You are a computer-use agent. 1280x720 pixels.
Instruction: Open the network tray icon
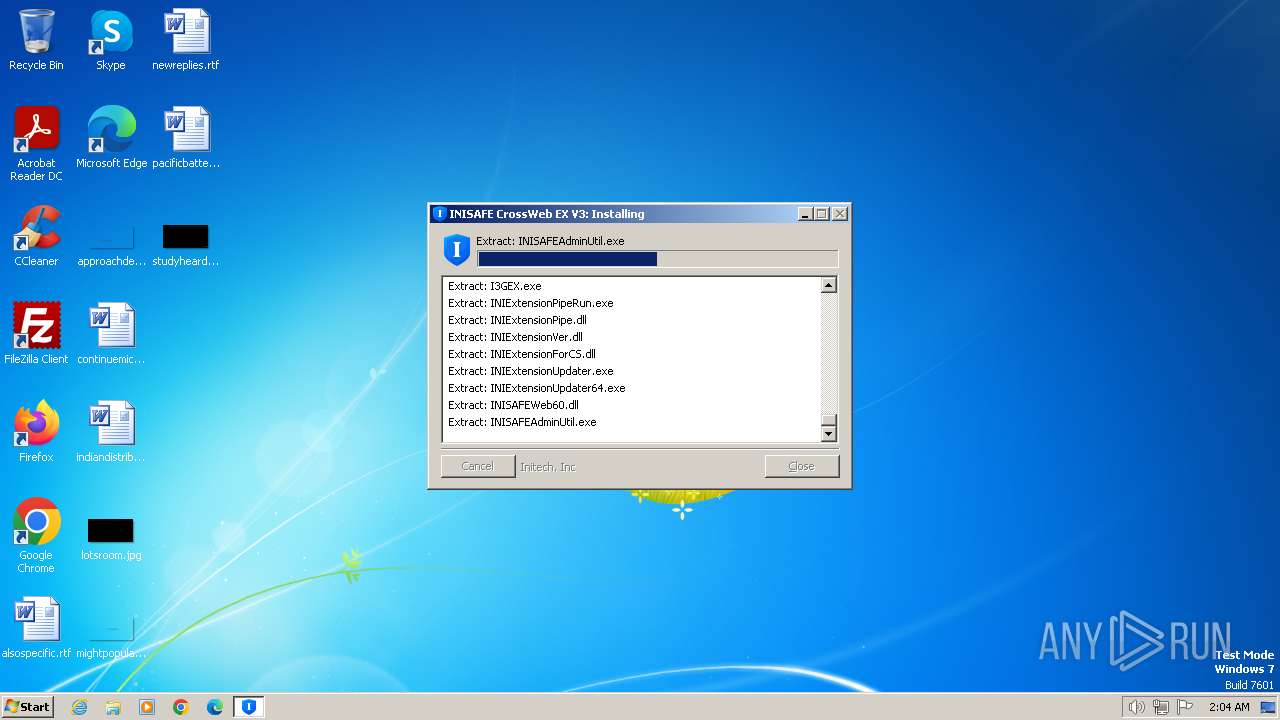point(1161,707)
